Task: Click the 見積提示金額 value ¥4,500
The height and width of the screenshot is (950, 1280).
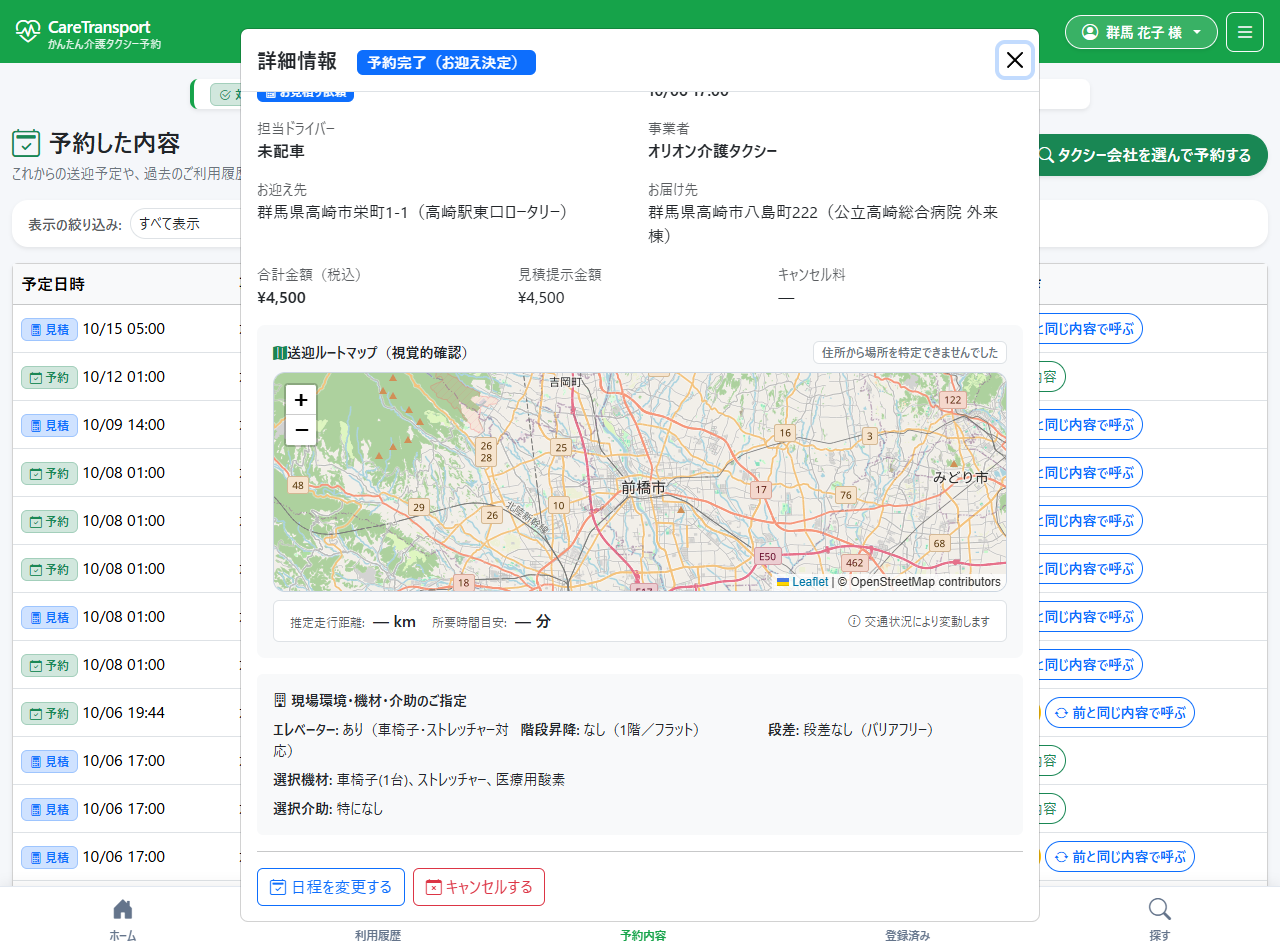Action: (x=541, y=297)
